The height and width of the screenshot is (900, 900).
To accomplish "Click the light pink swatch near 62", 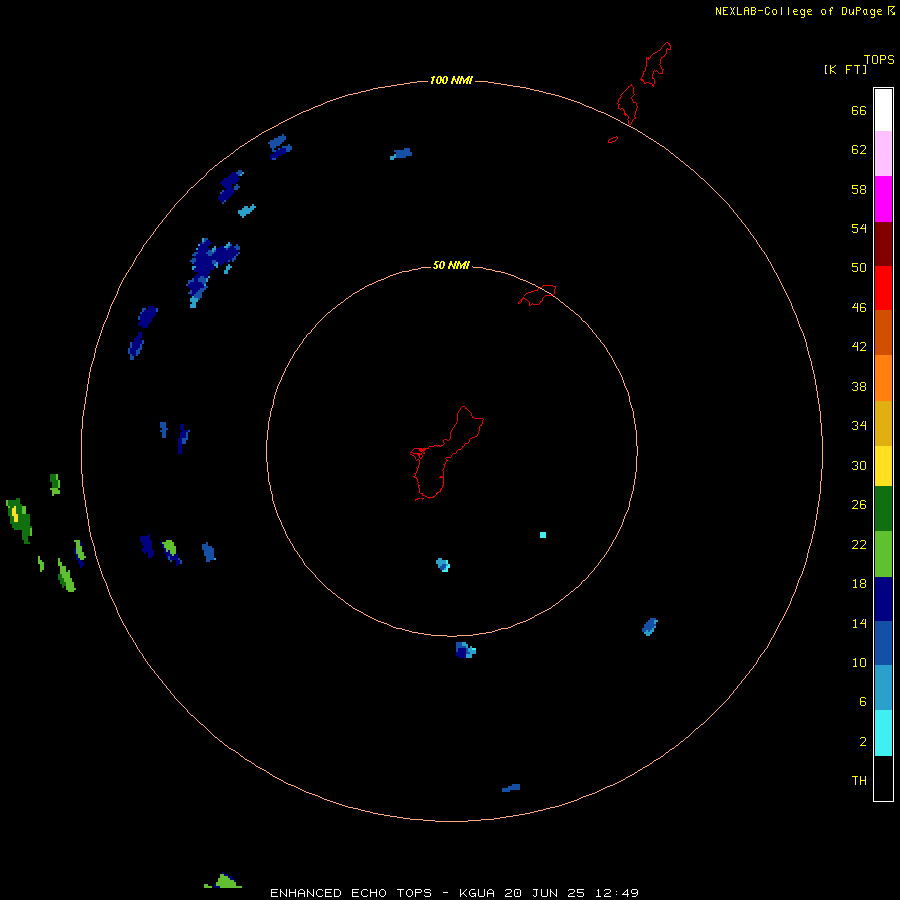I will click(x=883, y=154).
